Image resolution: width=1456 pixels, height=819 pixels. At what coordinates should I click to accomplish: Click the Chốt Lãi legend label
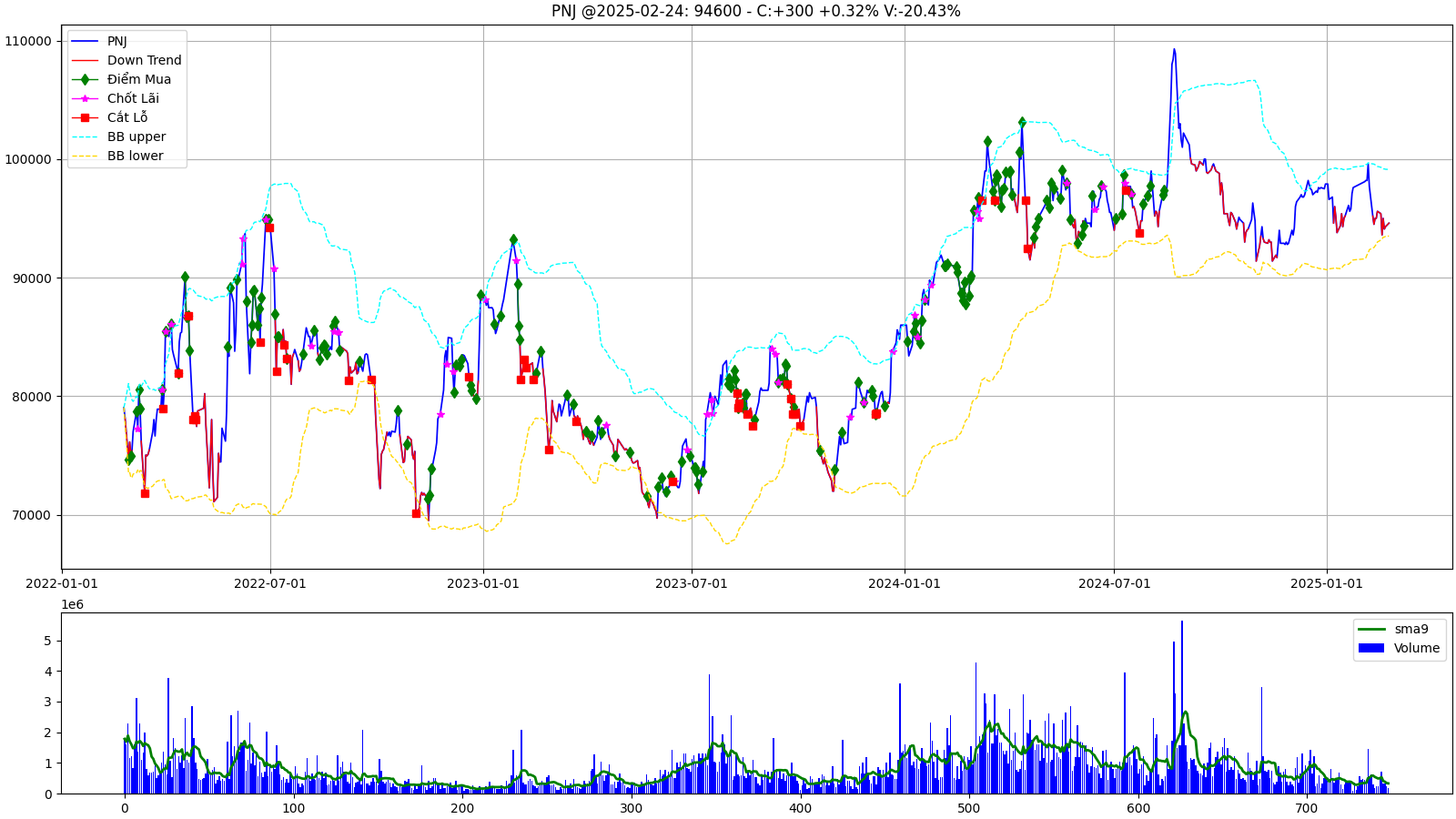click(133, 98)
